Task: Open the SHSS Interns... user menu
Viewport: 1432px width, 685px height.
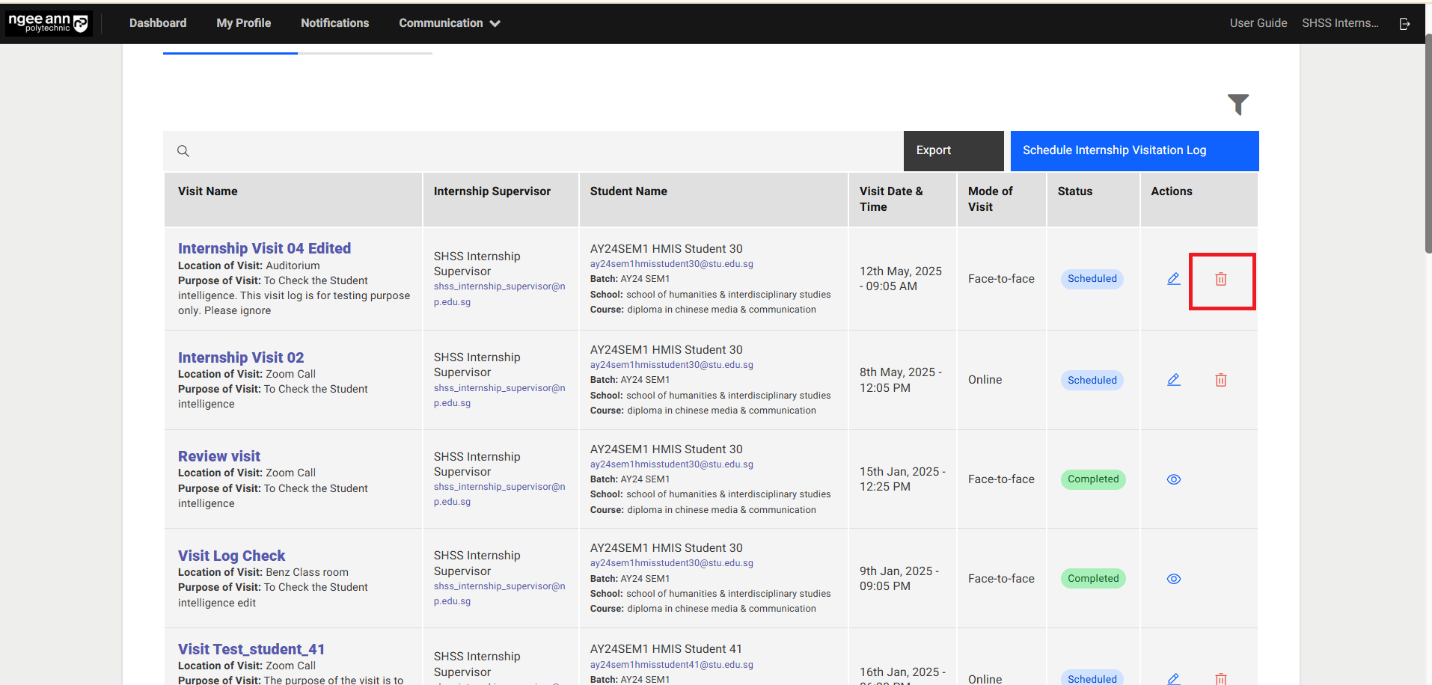Action: tap(1339, 23)
